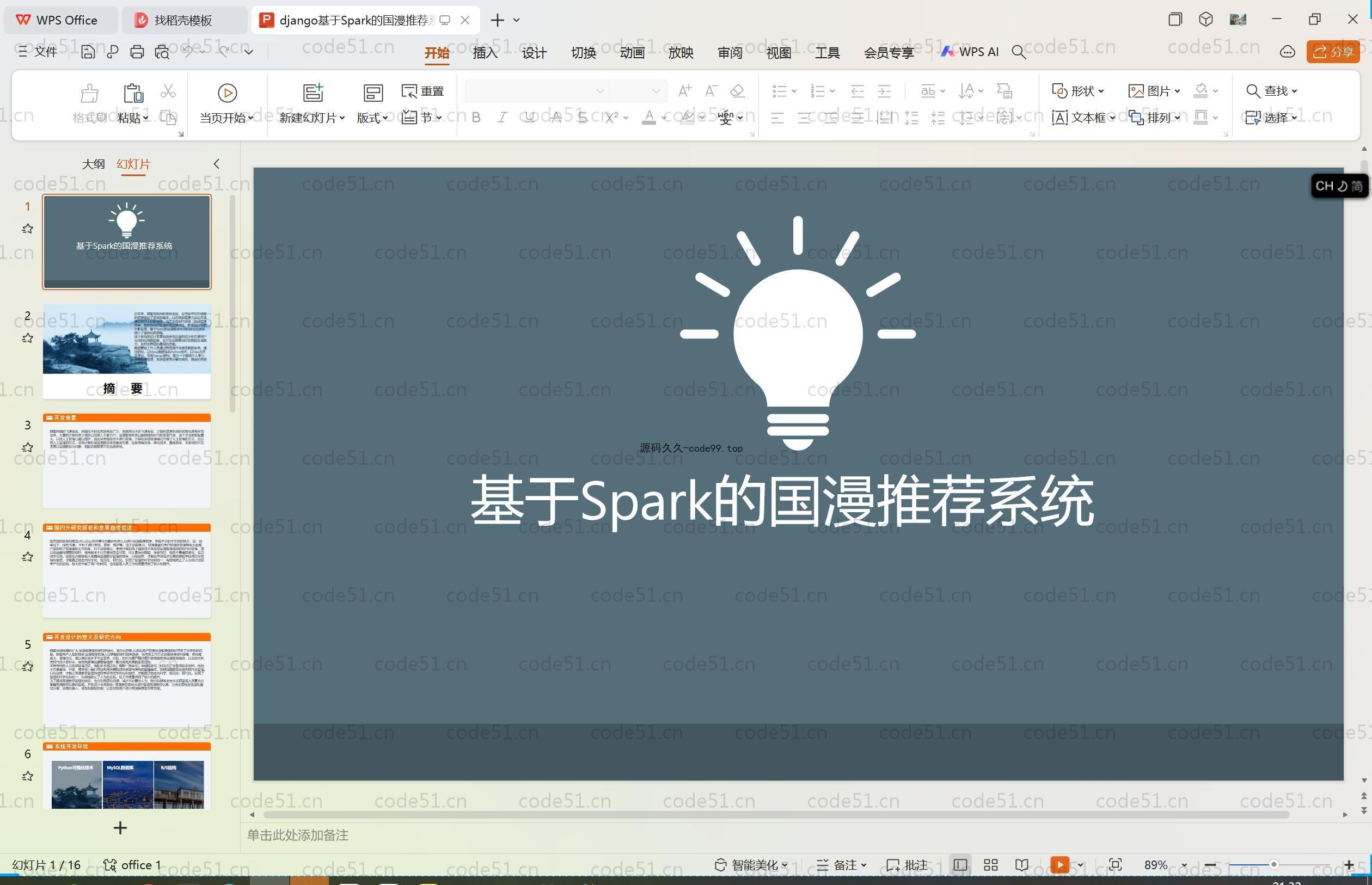The image size is (1372, 885).
Task: Click the Format Painter icon
Action: pos(90,93)
